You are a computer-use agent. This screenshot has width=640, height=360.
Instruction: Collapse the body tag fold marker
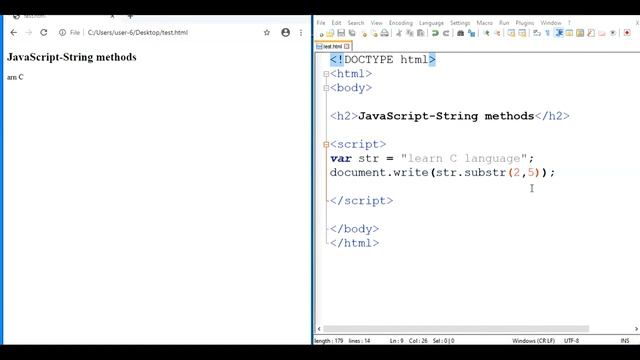(326, 88)
